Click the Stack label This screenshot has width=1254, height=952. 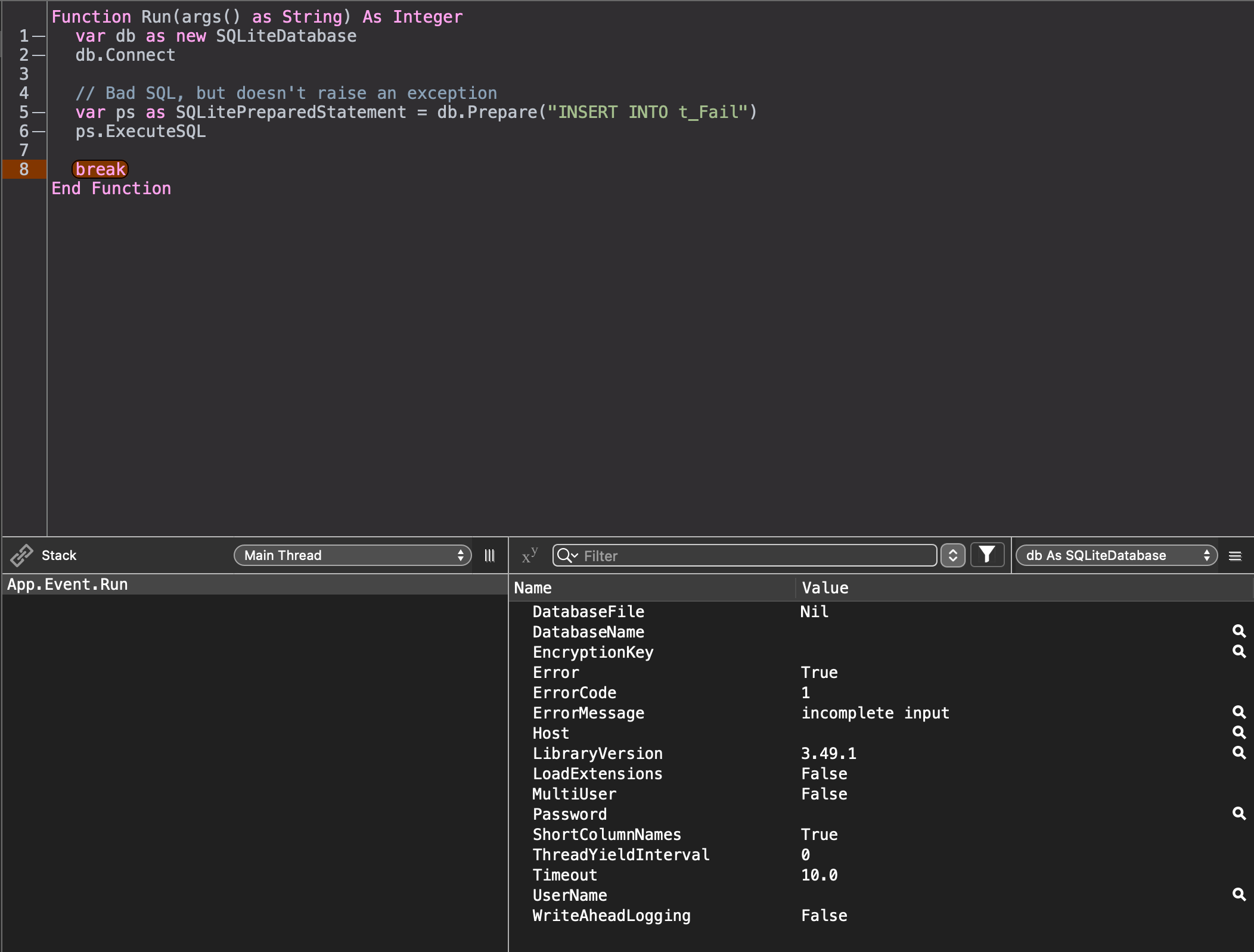(59, 555)
